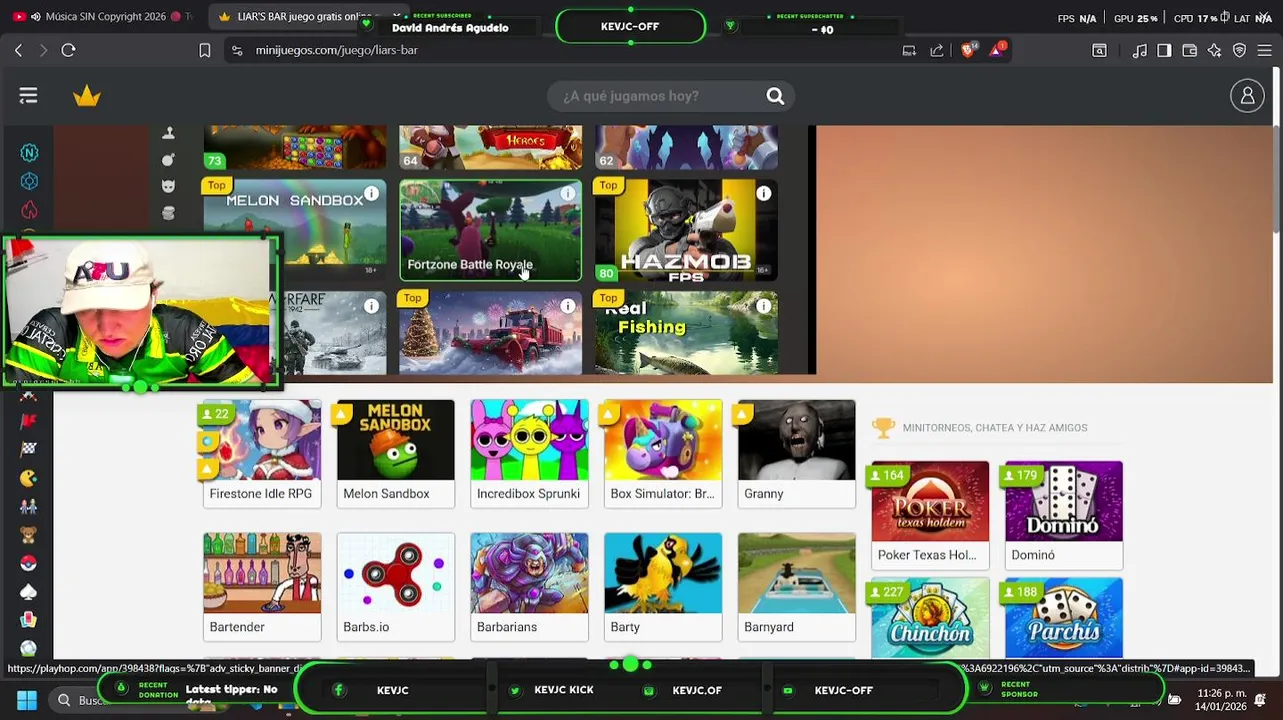Click info icon on HAZMOB FPS tile
This screenshot has width=1283, height=720.
[763, 193]
